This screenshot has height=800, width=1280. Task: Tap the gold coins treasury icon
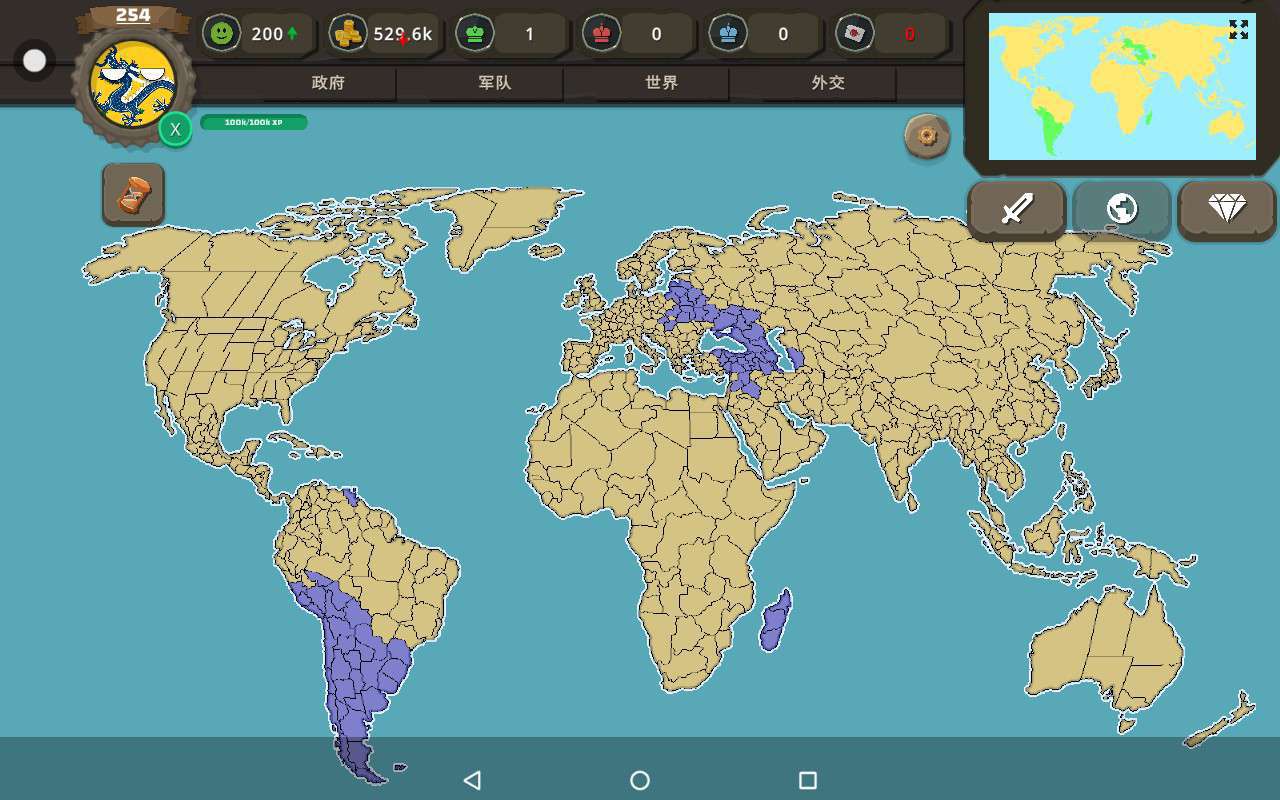348,33
